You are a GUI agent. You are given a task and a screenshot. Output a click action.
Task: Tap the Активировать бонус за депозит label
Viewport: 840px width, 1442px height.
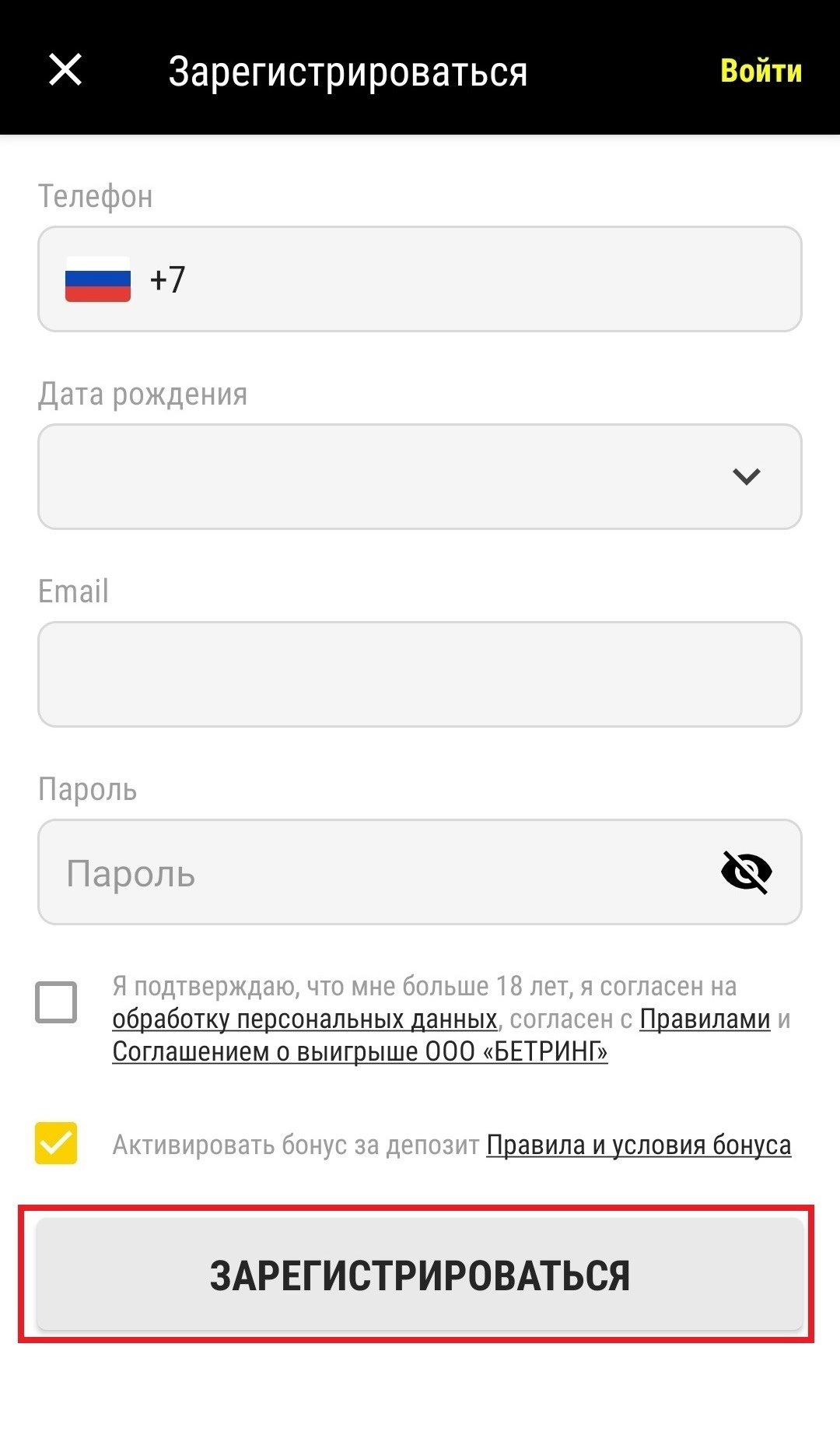(296, 1146)
